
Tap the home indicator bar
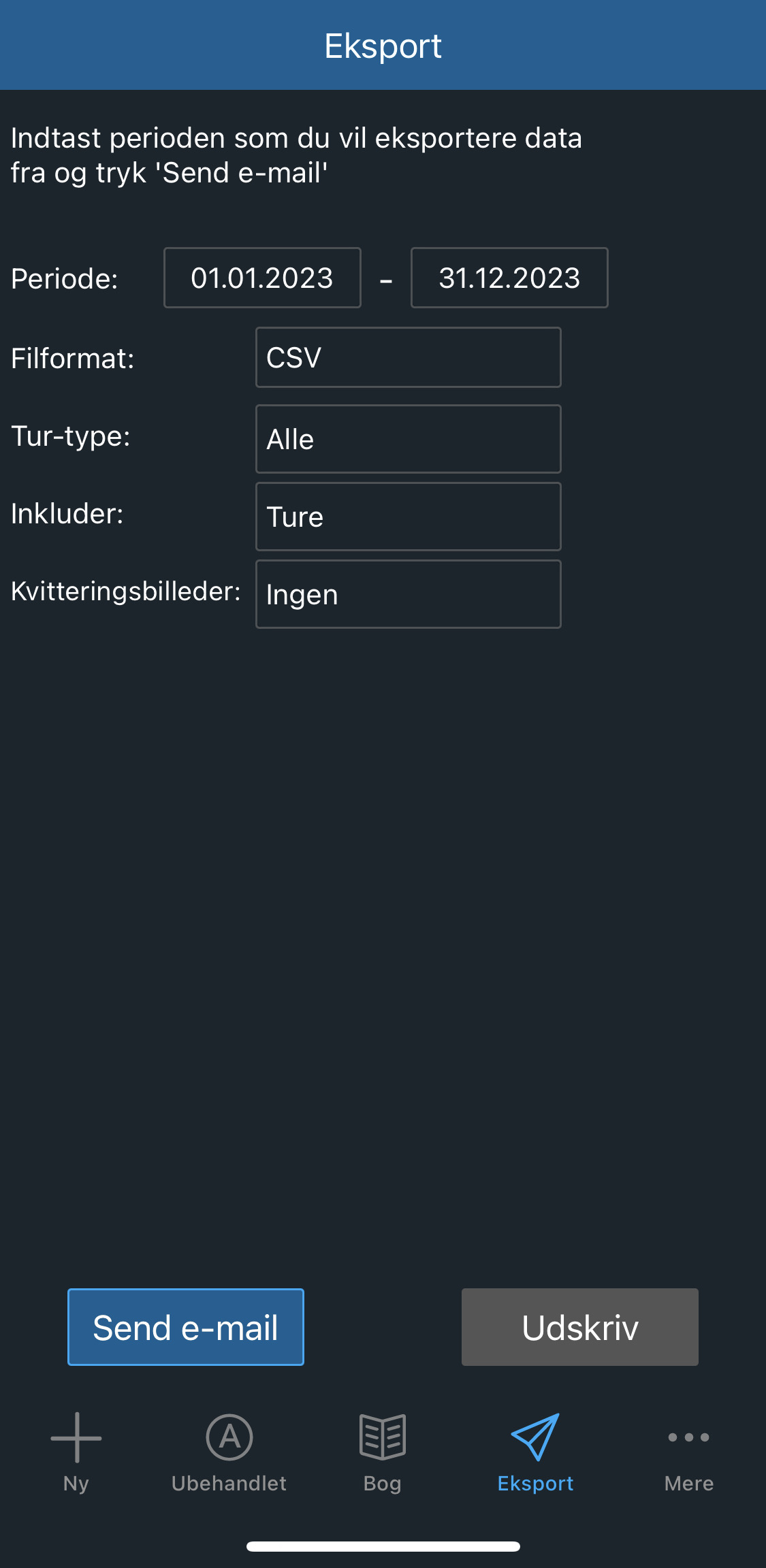[383, 1546]
